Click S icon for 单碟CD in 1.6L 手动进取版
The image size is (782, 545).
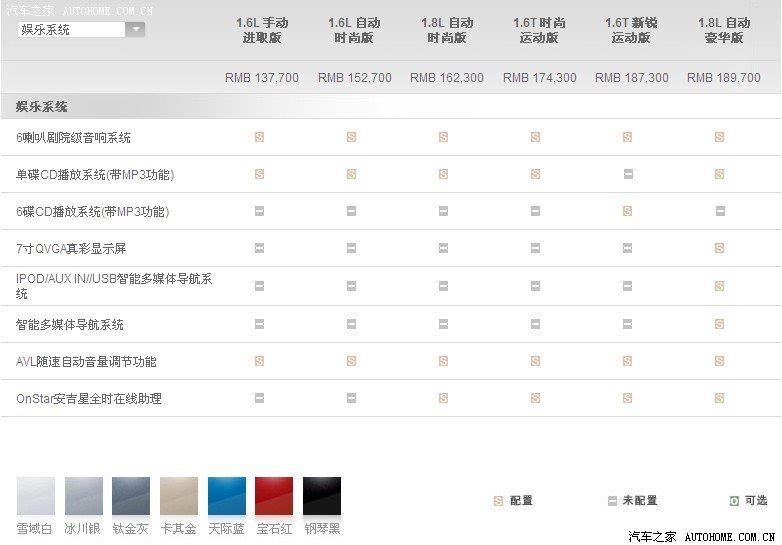coord(259,174)
